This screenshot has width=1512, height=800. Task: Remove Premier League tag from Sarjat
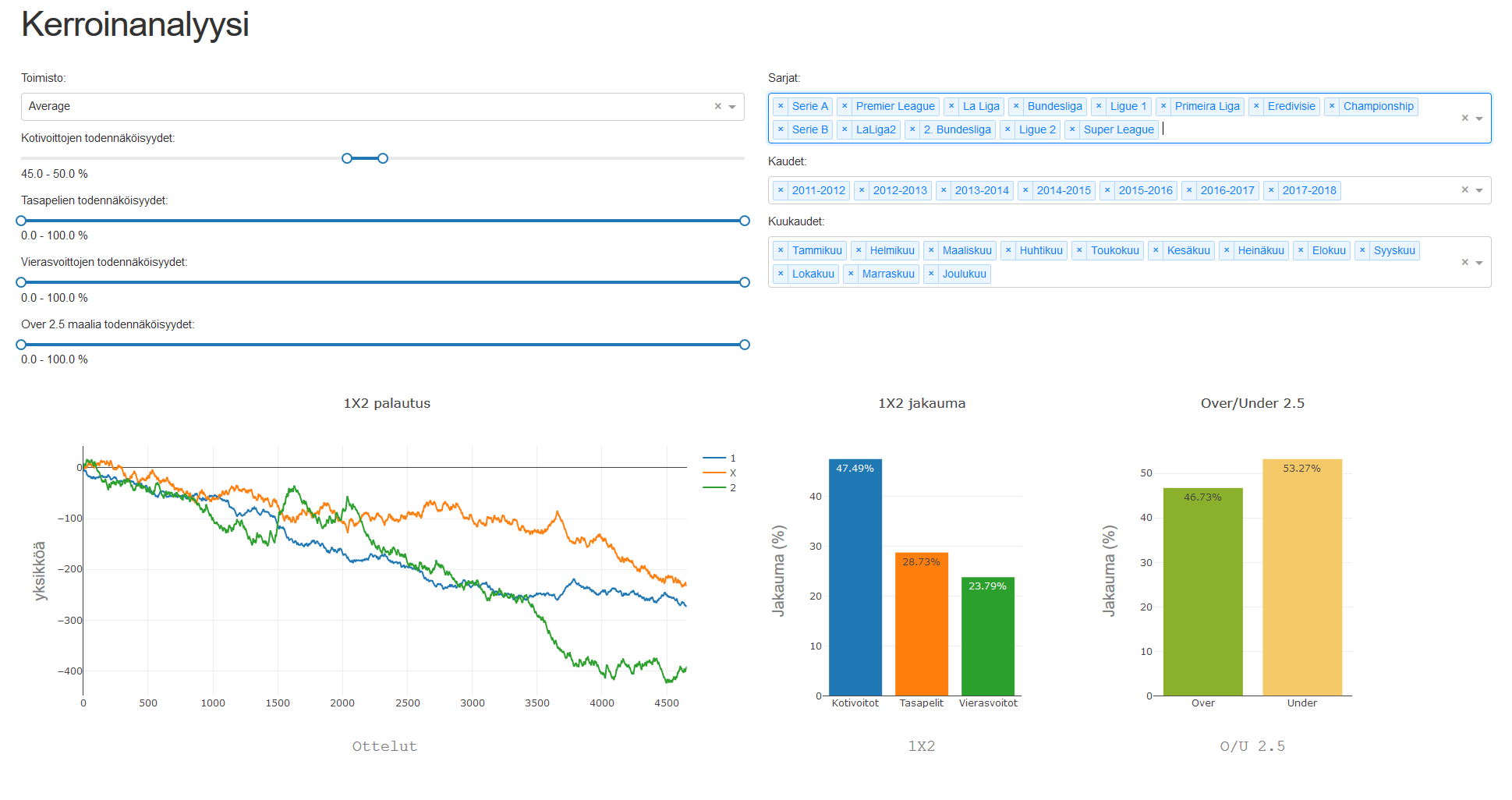845,106
